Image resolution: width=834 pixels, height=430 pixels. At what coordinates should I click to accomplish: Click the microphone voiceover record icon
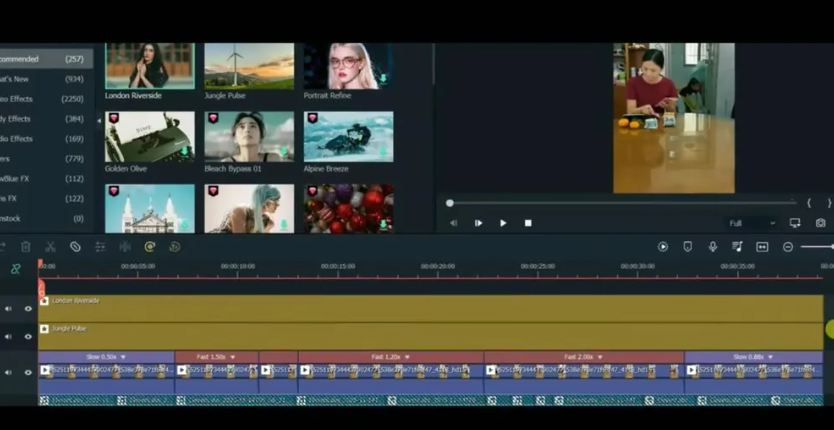pyautogui.click(x=712, y=247)
